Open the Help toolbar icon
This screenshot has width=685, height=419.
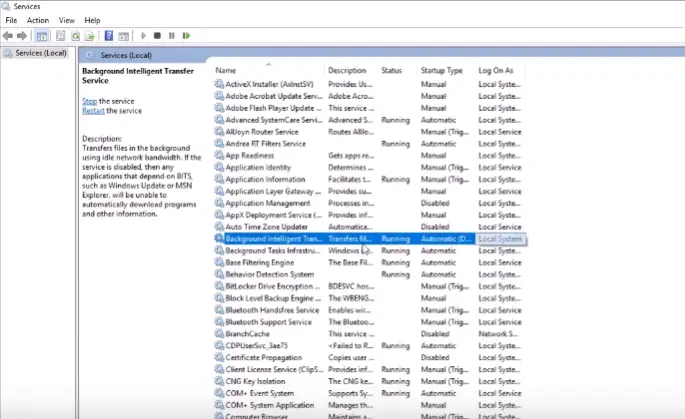[109, 36]
